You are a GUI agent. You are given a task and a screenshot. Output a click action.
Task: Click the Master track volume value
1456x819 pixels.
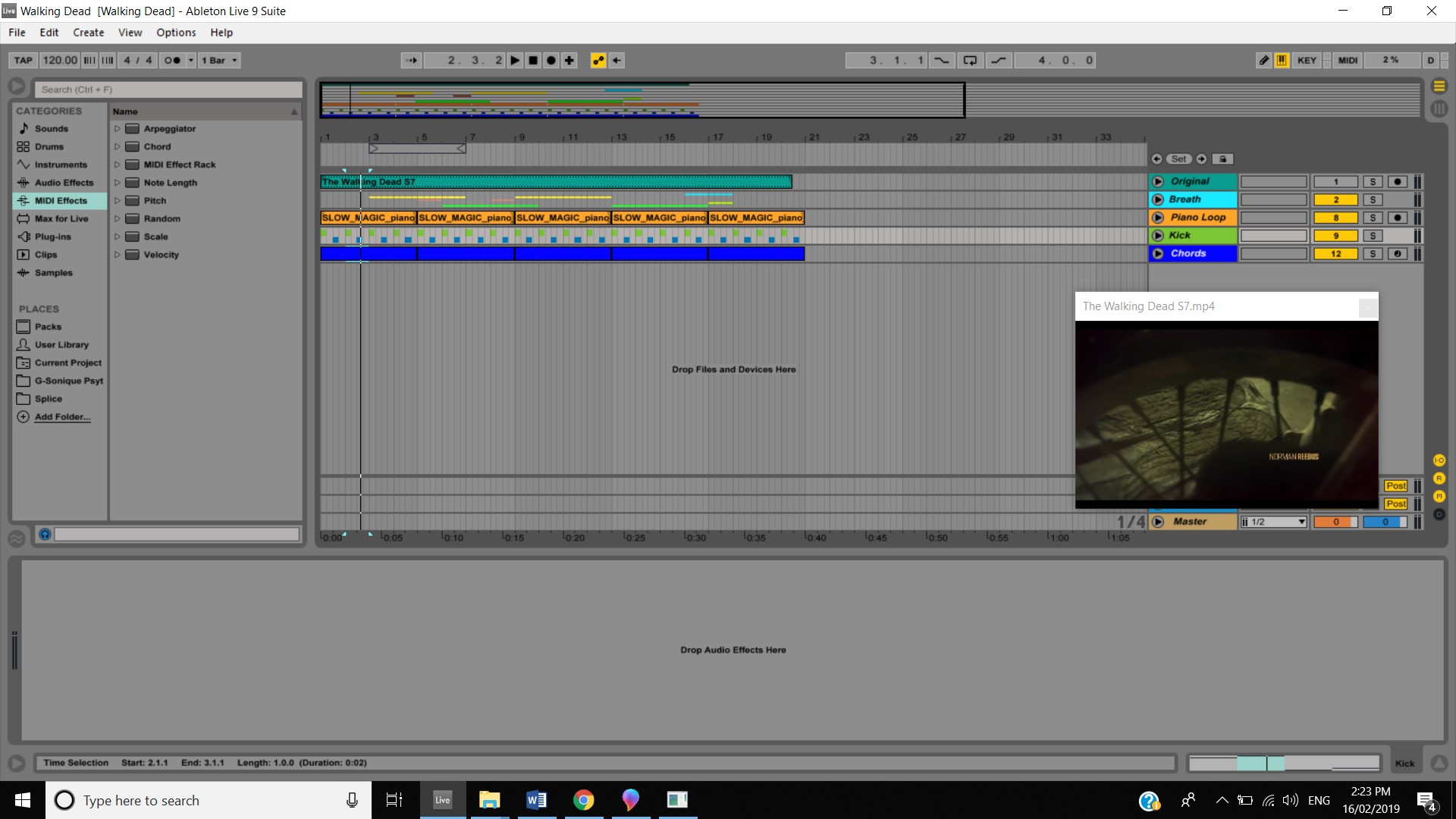click(x=1335, y=522)
